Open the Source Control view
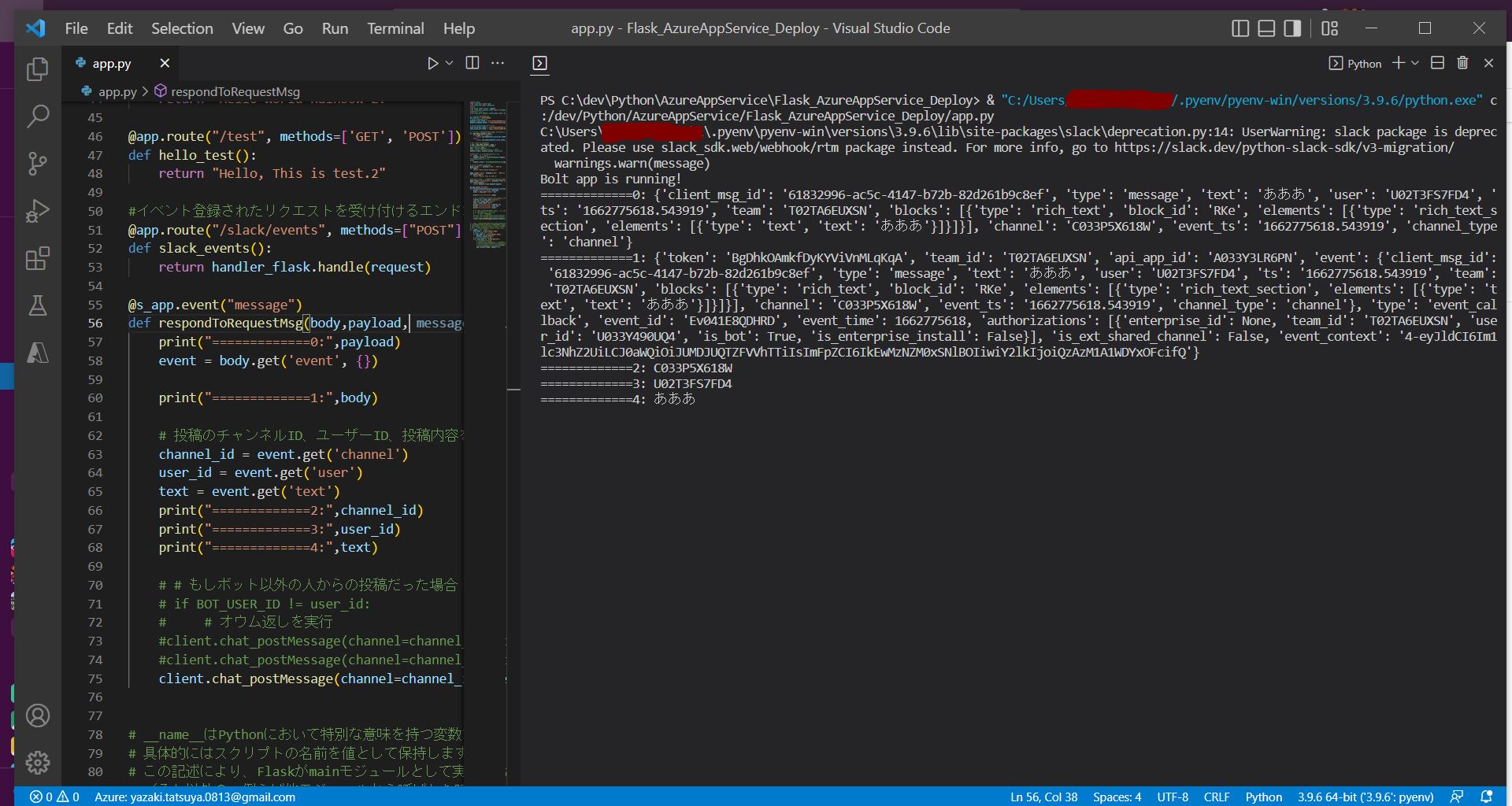Screen dimensions: 1512x806 tap(37, 164)
